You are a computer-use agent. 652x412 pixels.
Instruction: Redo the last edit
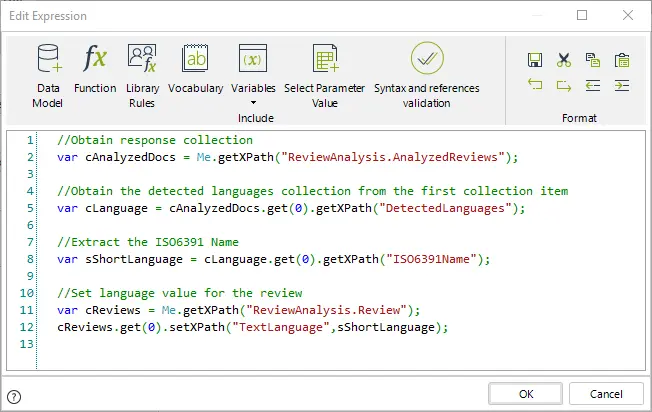tap(564, 86)
